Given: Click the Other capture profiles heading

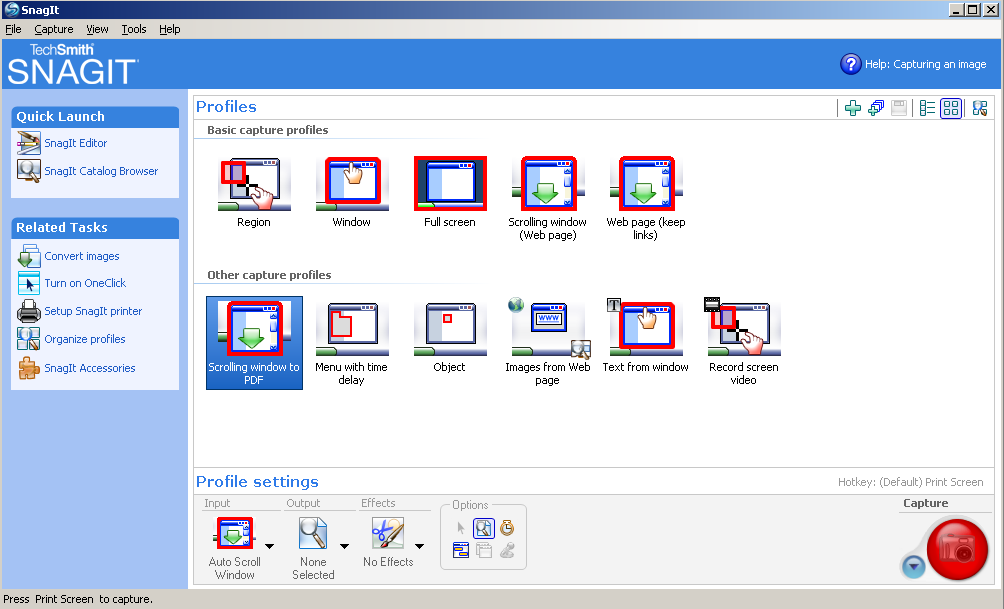Looking at the screenshot, I should point(269,275).
